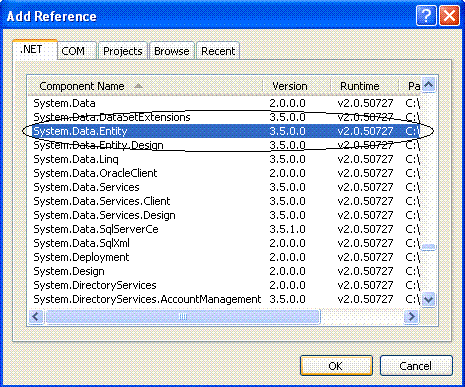Viewport: 465px width, 387px height.
Task: Select the .NET tab
Action: point(35,50)
